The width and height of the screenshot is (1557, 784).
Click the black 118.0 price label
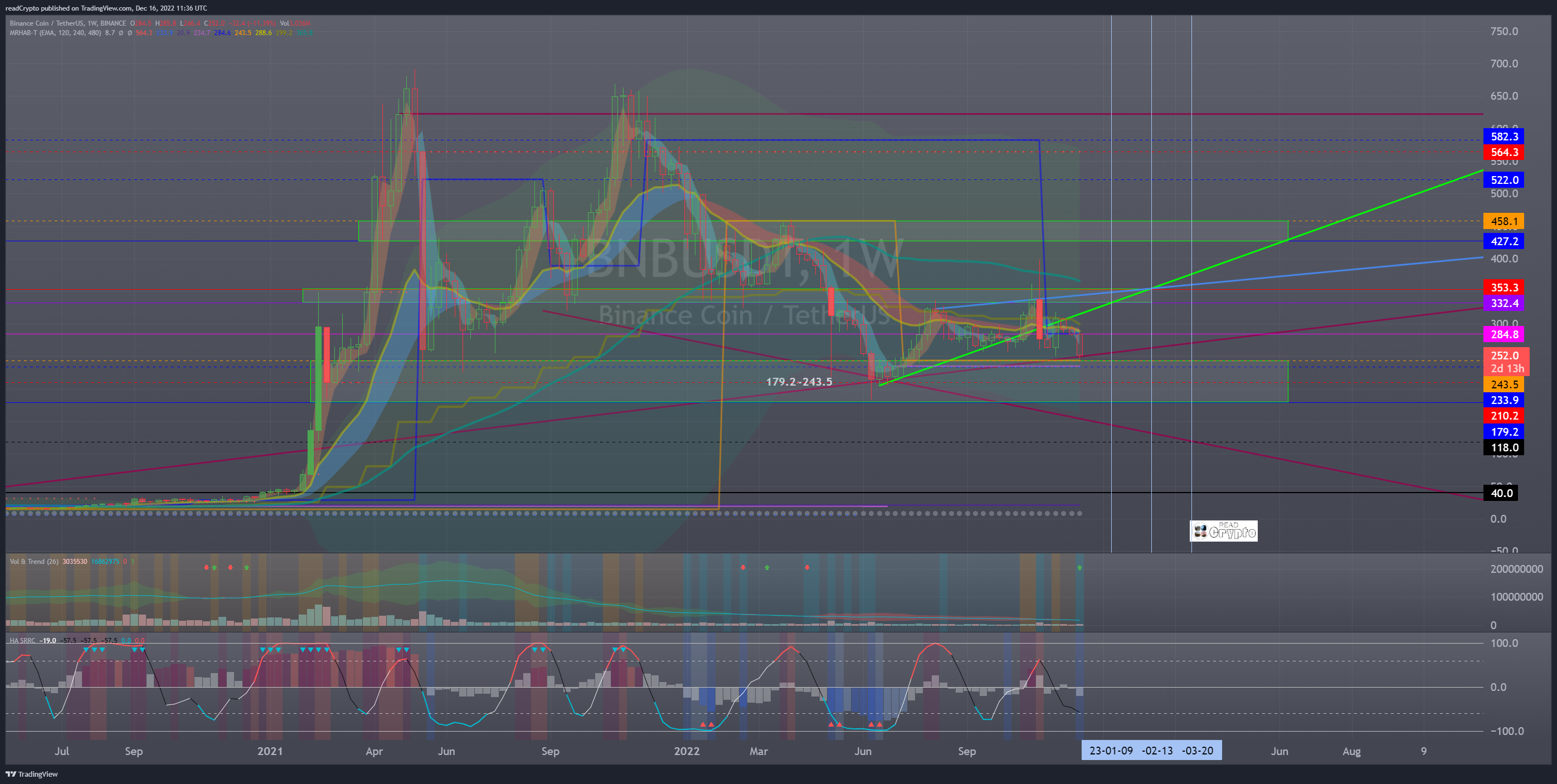click(1503, 448)
